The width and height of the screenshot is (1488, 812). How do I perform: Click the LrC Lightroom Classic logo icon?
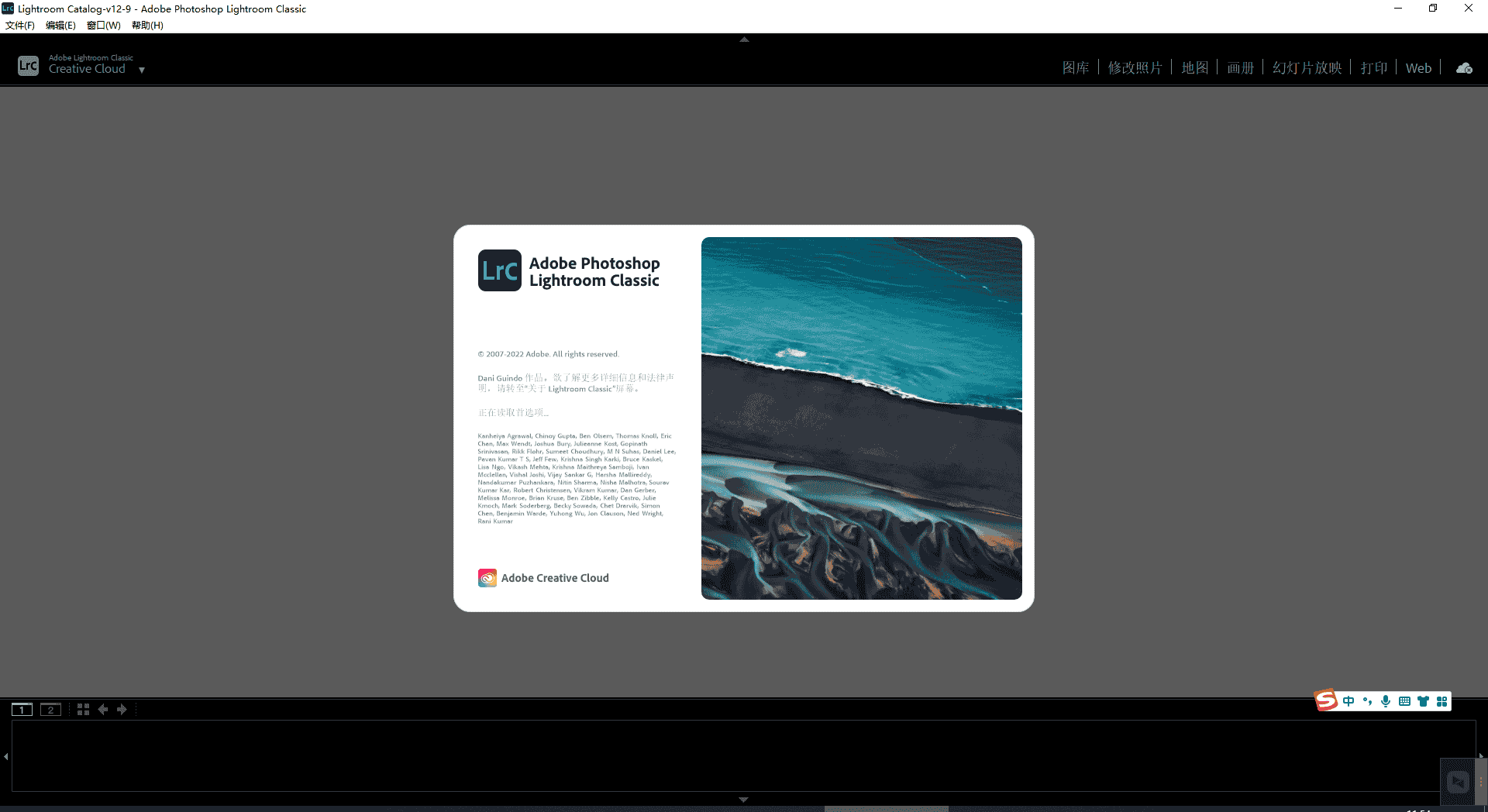point(28,65)
